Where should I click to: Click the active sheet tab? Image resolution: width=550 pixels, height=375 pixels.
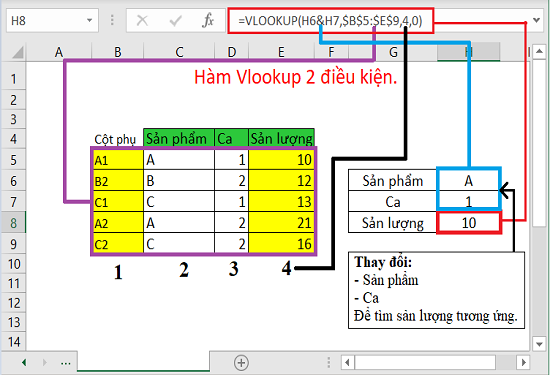tap(143, 361)
